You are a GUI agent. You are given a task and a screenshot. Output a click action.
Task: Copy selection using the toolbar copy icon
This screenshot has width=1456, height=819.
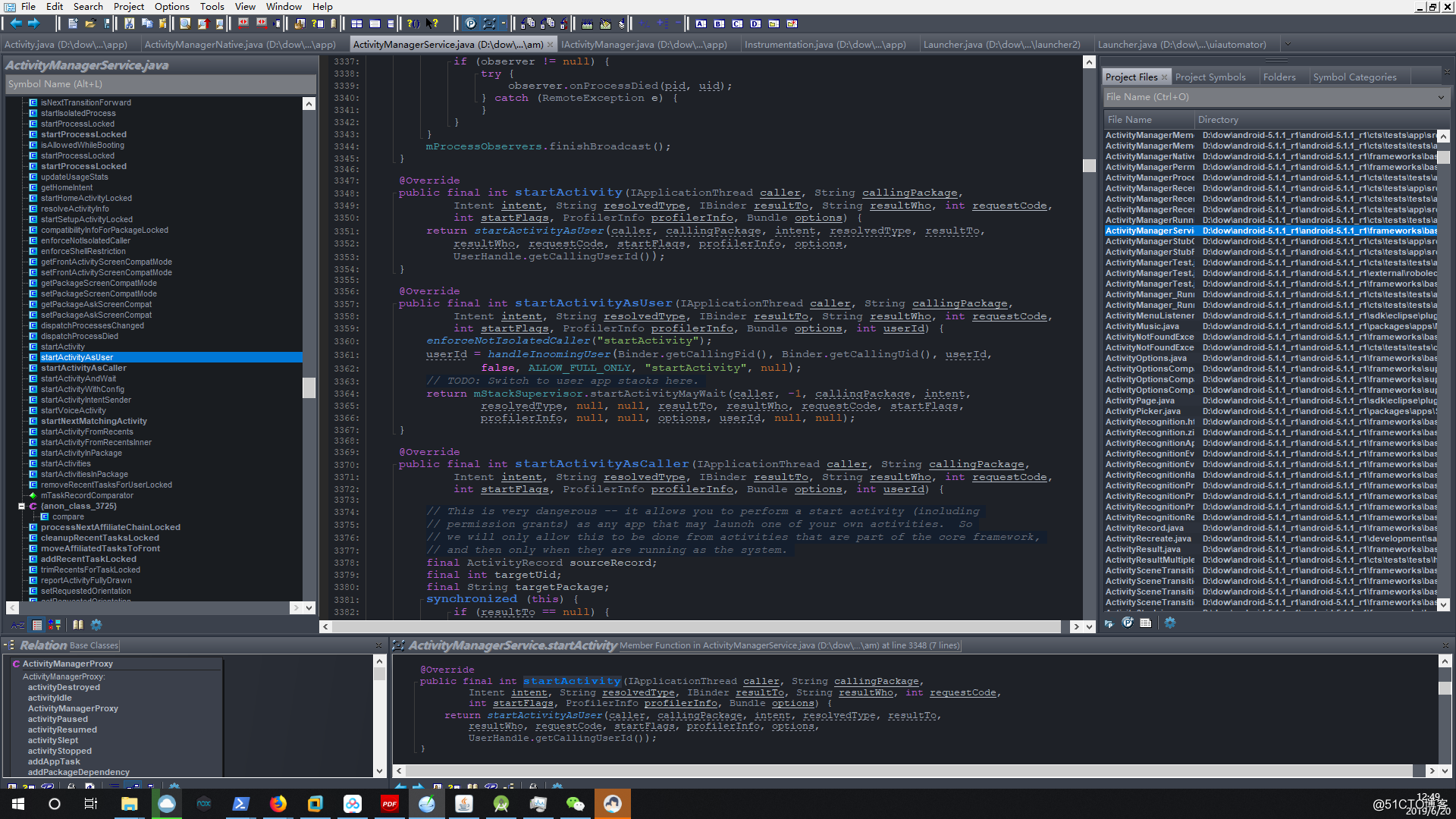click(x=146, y=24)
